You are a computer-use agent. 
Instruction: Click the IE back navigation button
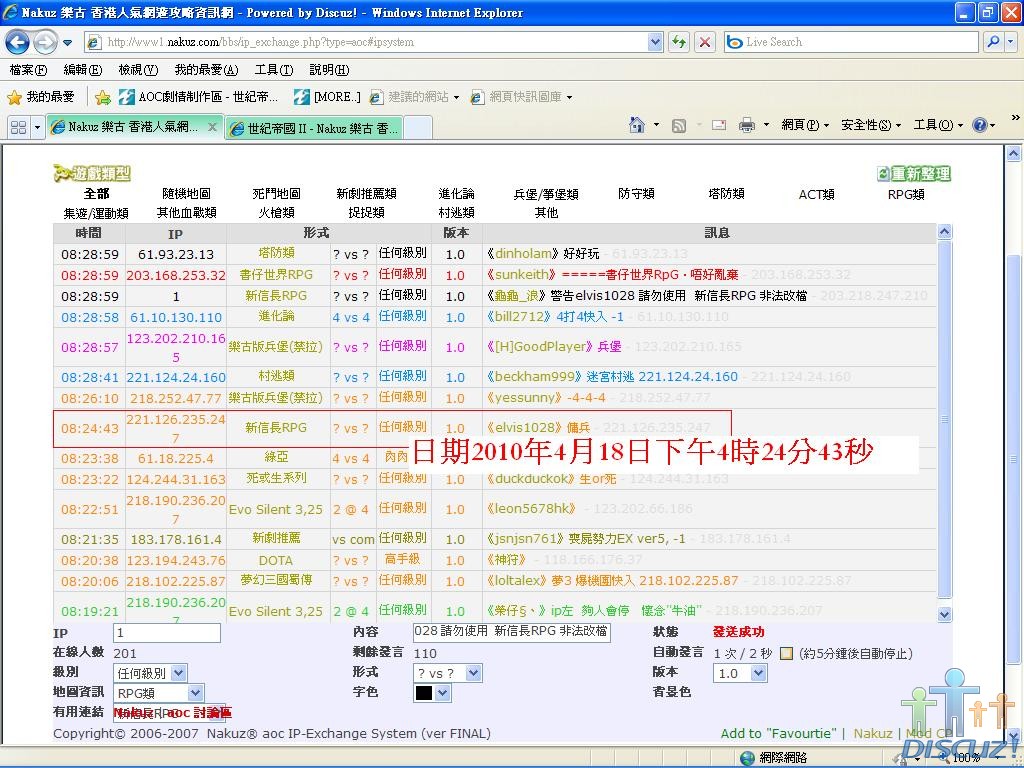pyautogui.click(x=18, y=42)
